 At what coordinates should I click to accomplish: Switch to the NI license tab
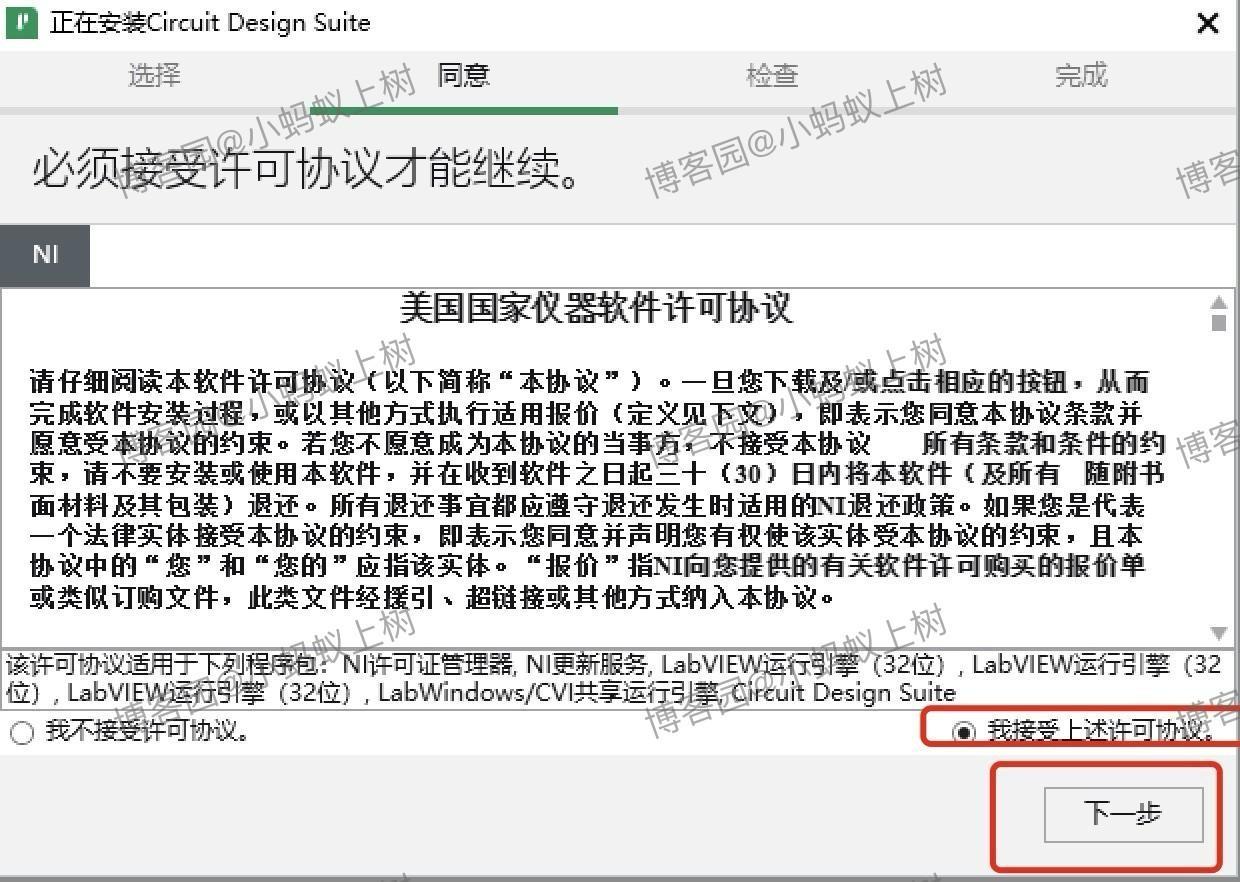click(45, 254)
